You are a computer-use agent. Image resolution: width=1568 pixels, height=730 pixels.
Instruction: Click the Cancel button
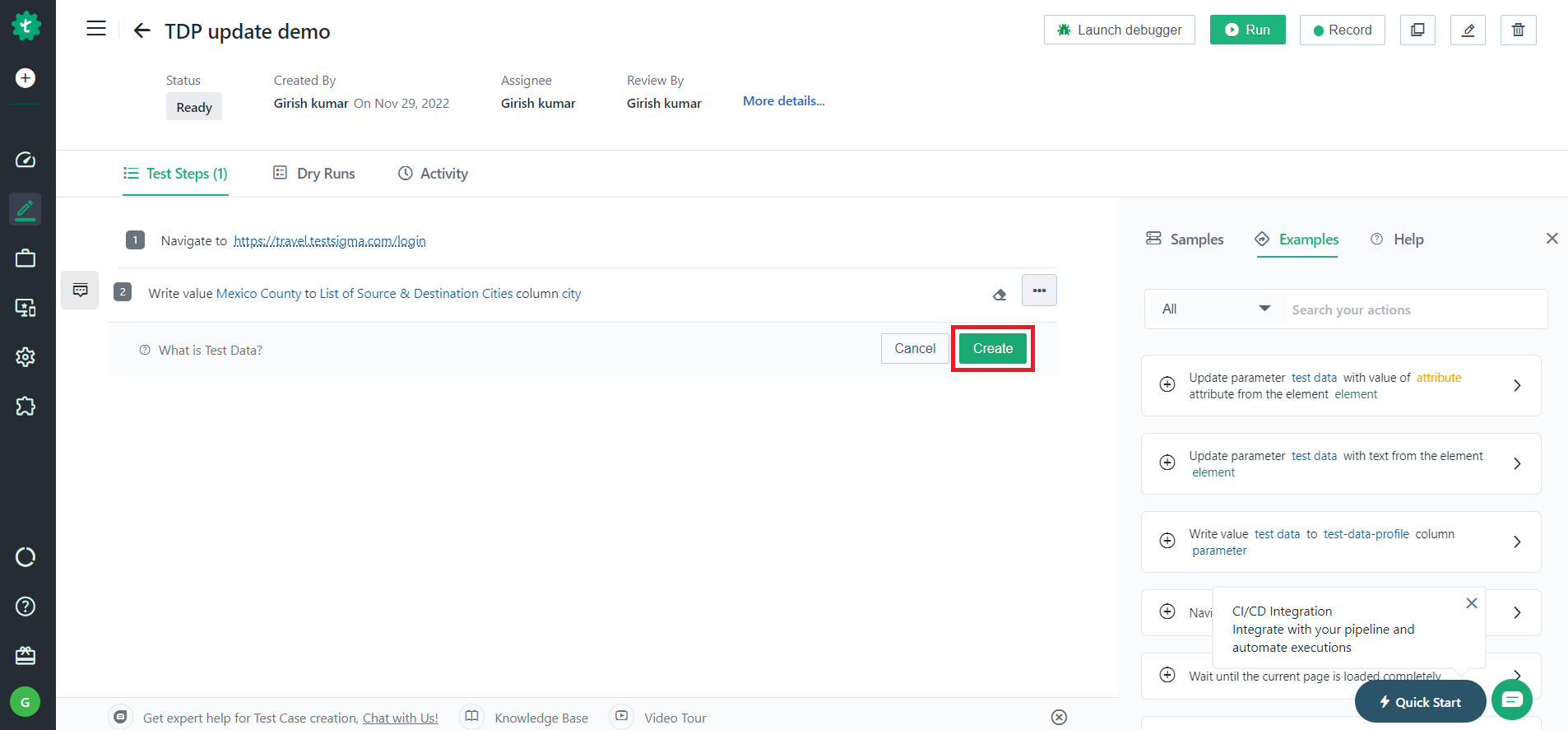click(915, 348)
